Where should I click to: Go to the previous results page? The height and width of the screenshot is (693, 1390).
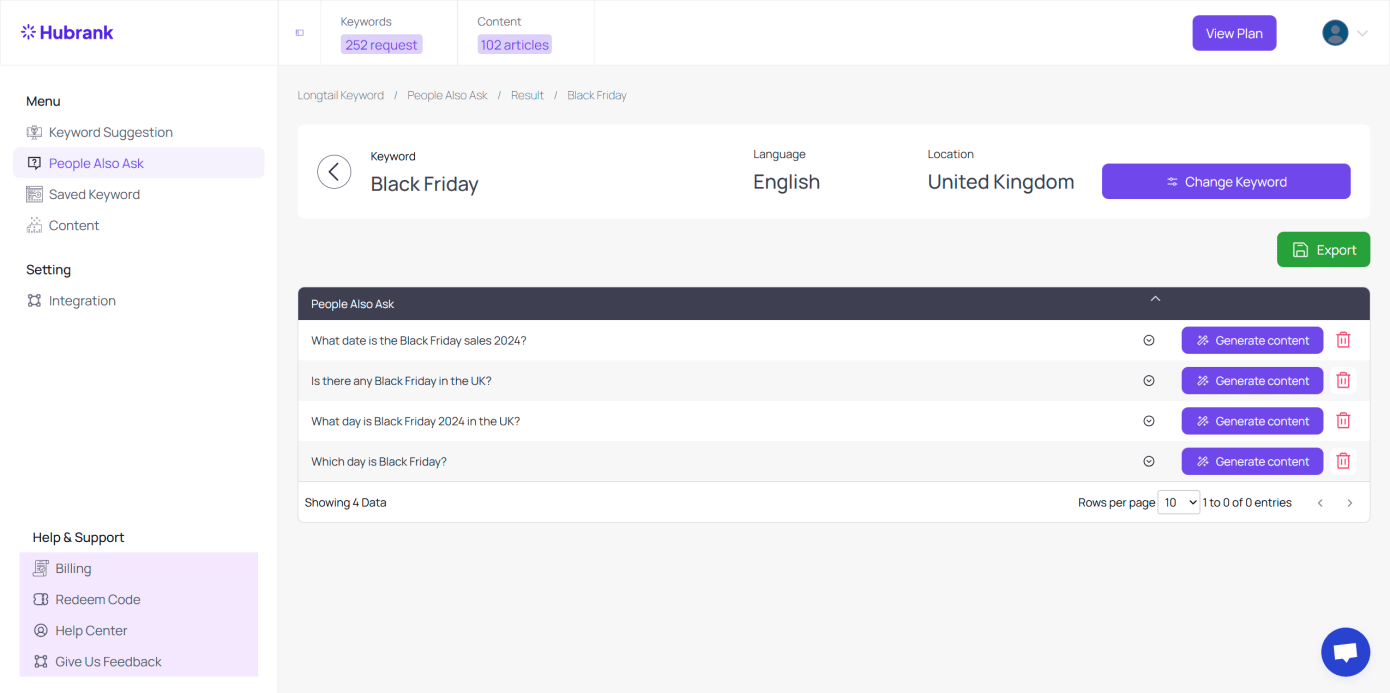point(1320,503)
